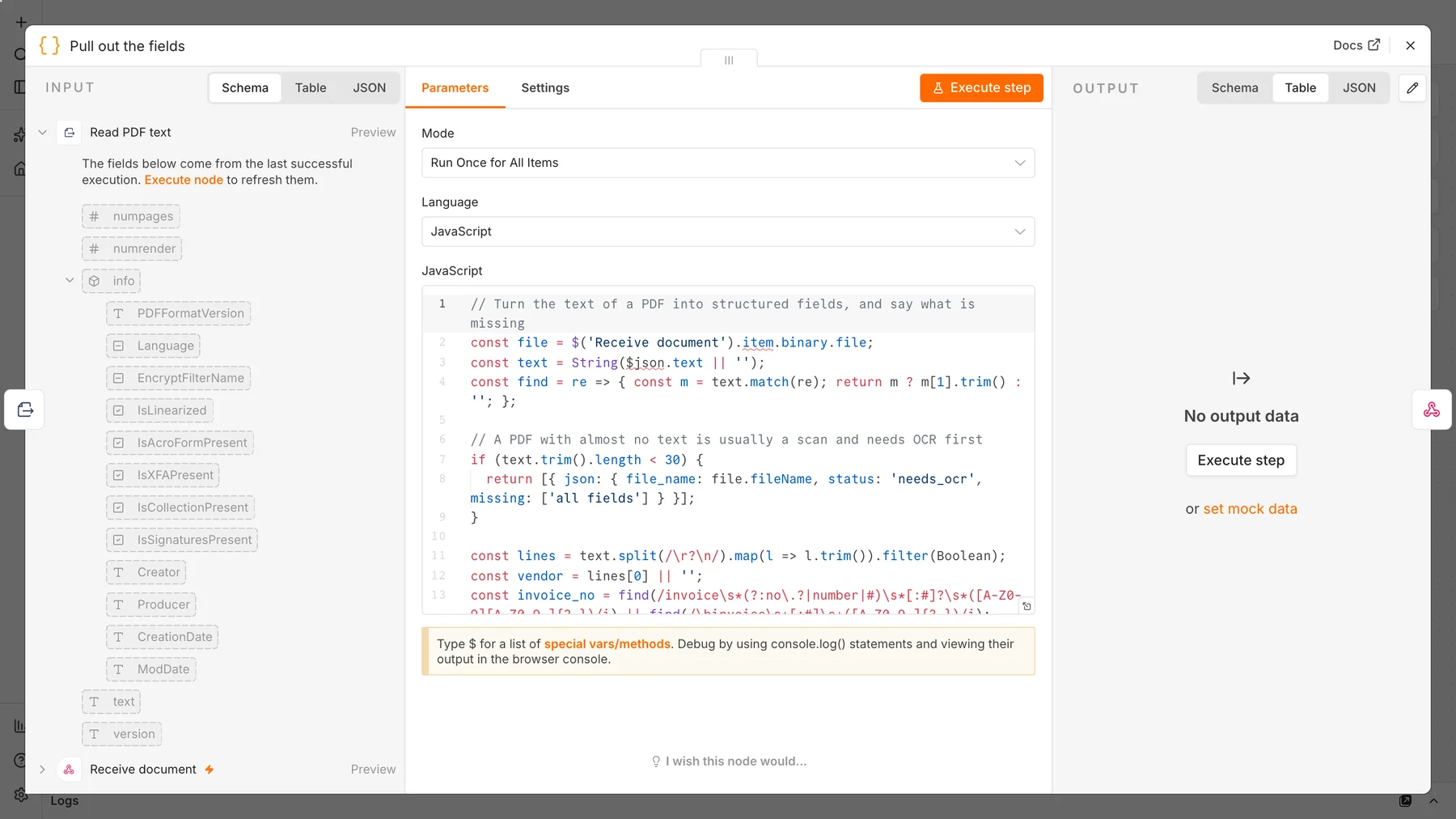Collapse the info object chevron
Screen dimensions: 1456x819
coord(70,281)
